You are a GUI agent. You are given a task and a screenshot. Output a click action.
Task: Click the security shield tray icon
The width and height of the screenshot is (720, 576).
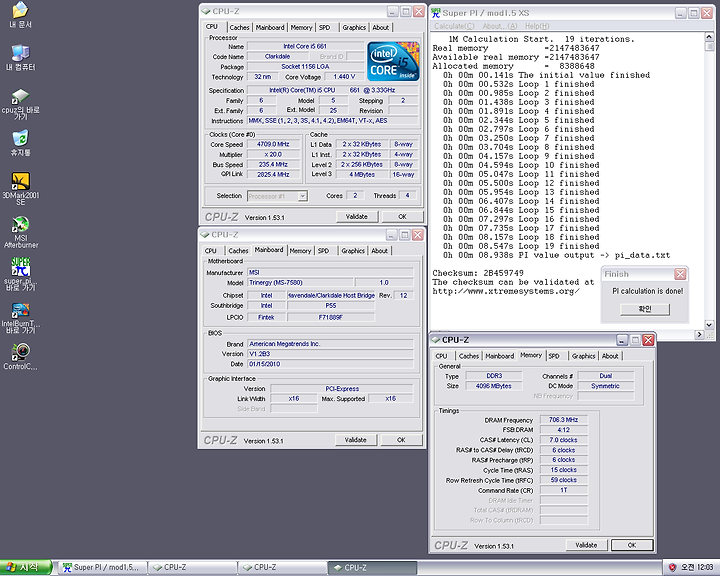point(672,567)
